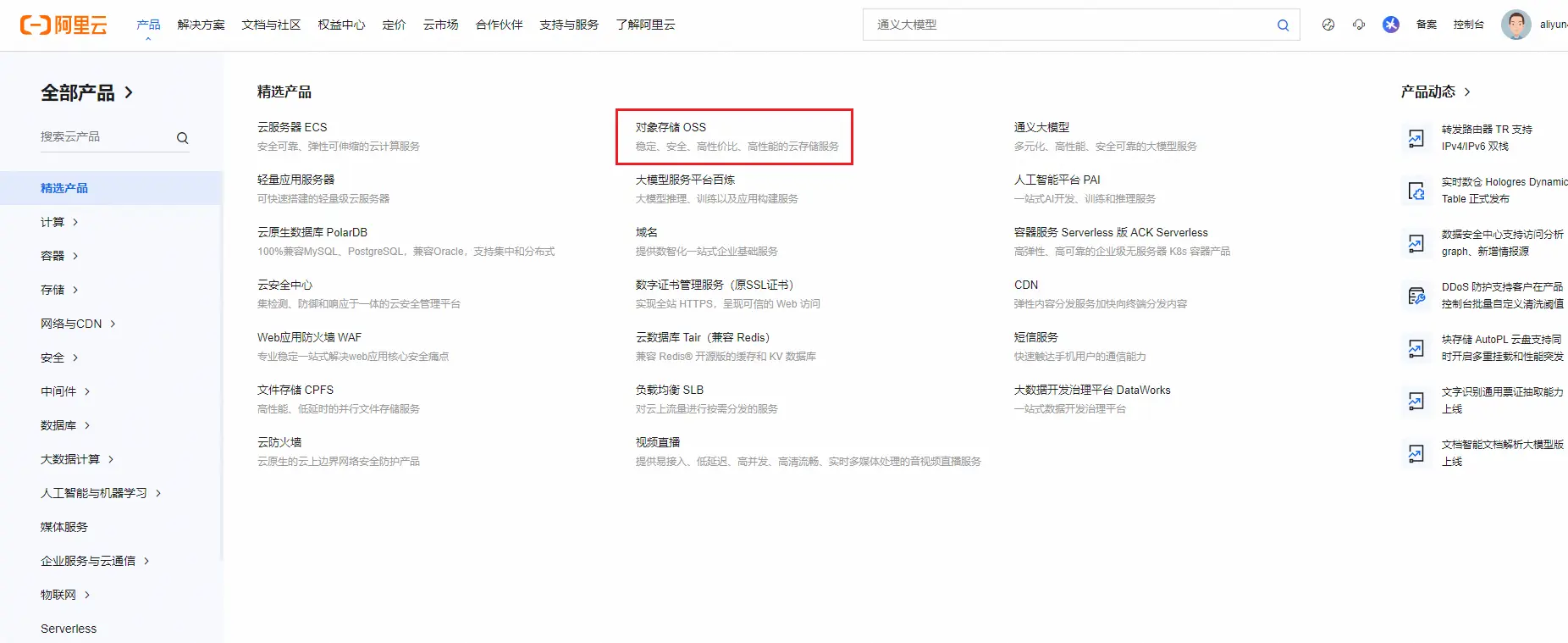
Task: Select 媒体服务 in the sidebar
Action: pyautogui.click(x=64, y=527)
